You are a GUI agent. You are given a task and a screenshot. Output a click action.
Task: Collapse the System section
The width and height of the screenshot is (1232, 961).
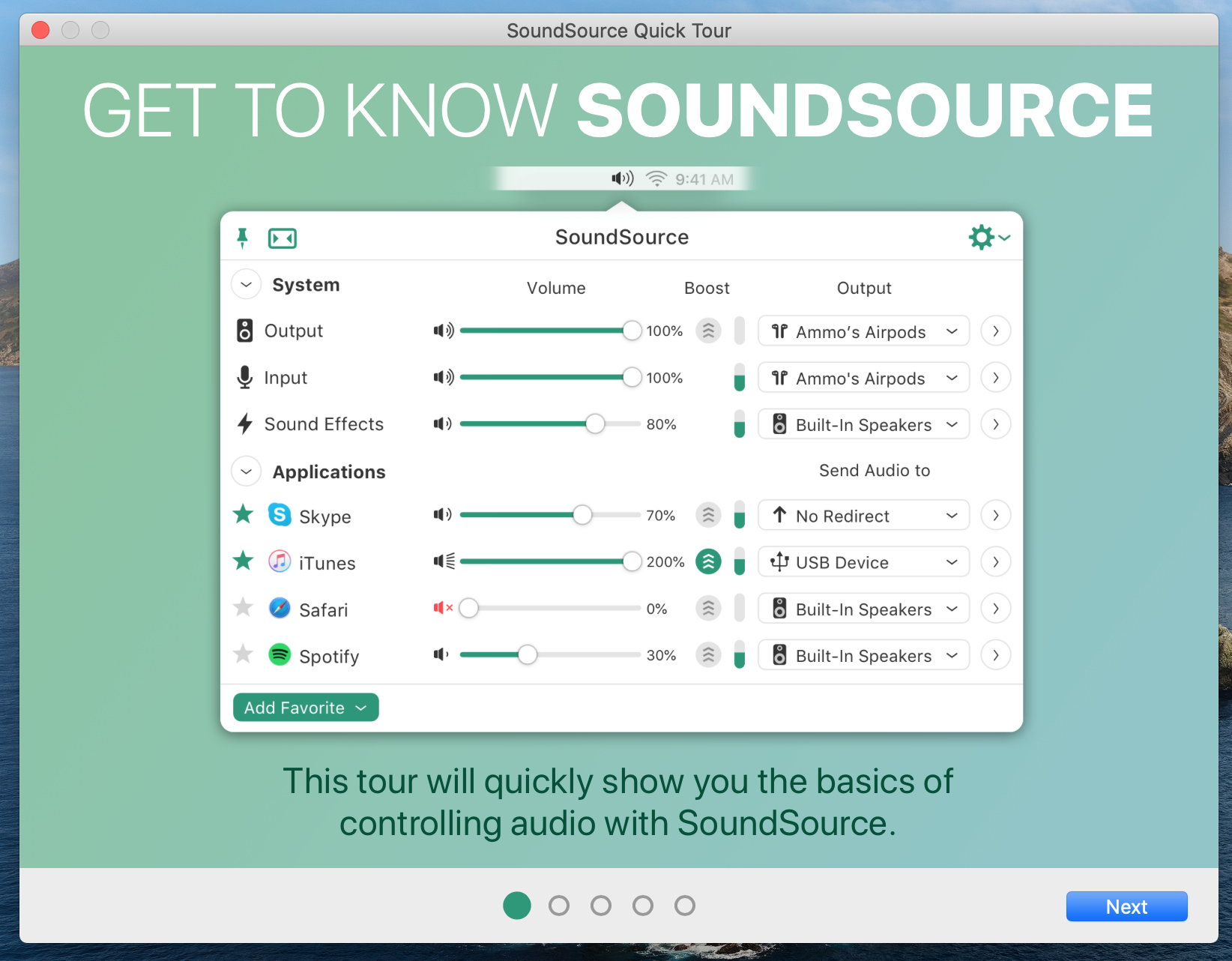(246, 285)
